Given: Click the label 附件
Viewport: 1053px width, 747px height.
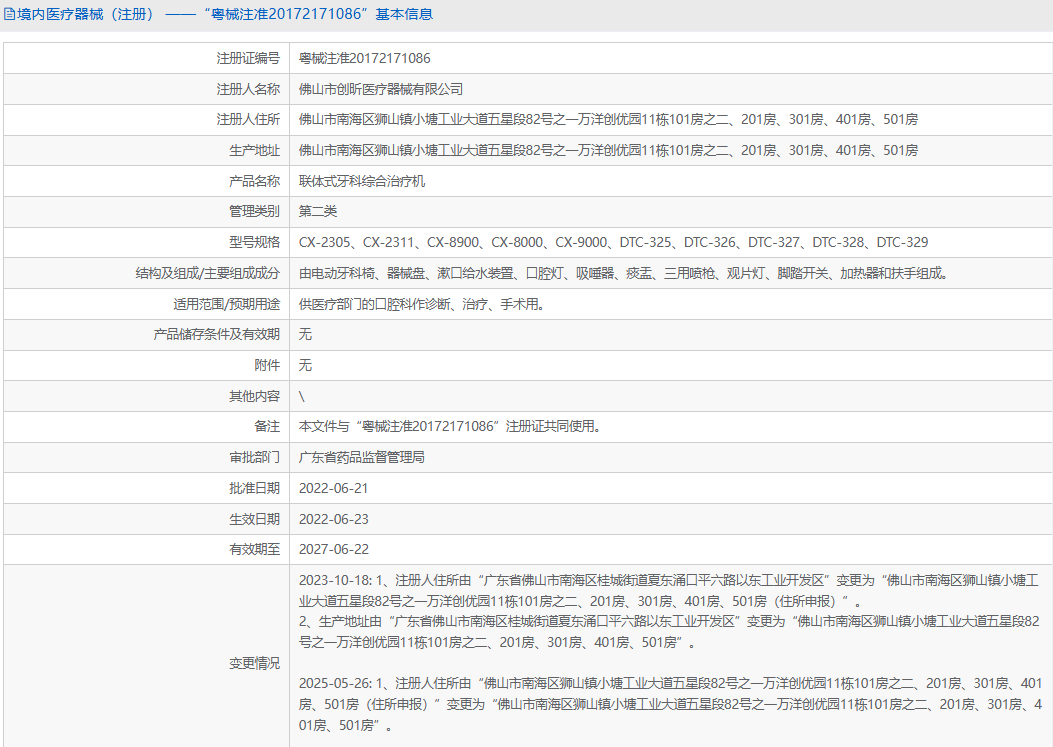Looking at the screenshot, I should click(x=267, y=365).
